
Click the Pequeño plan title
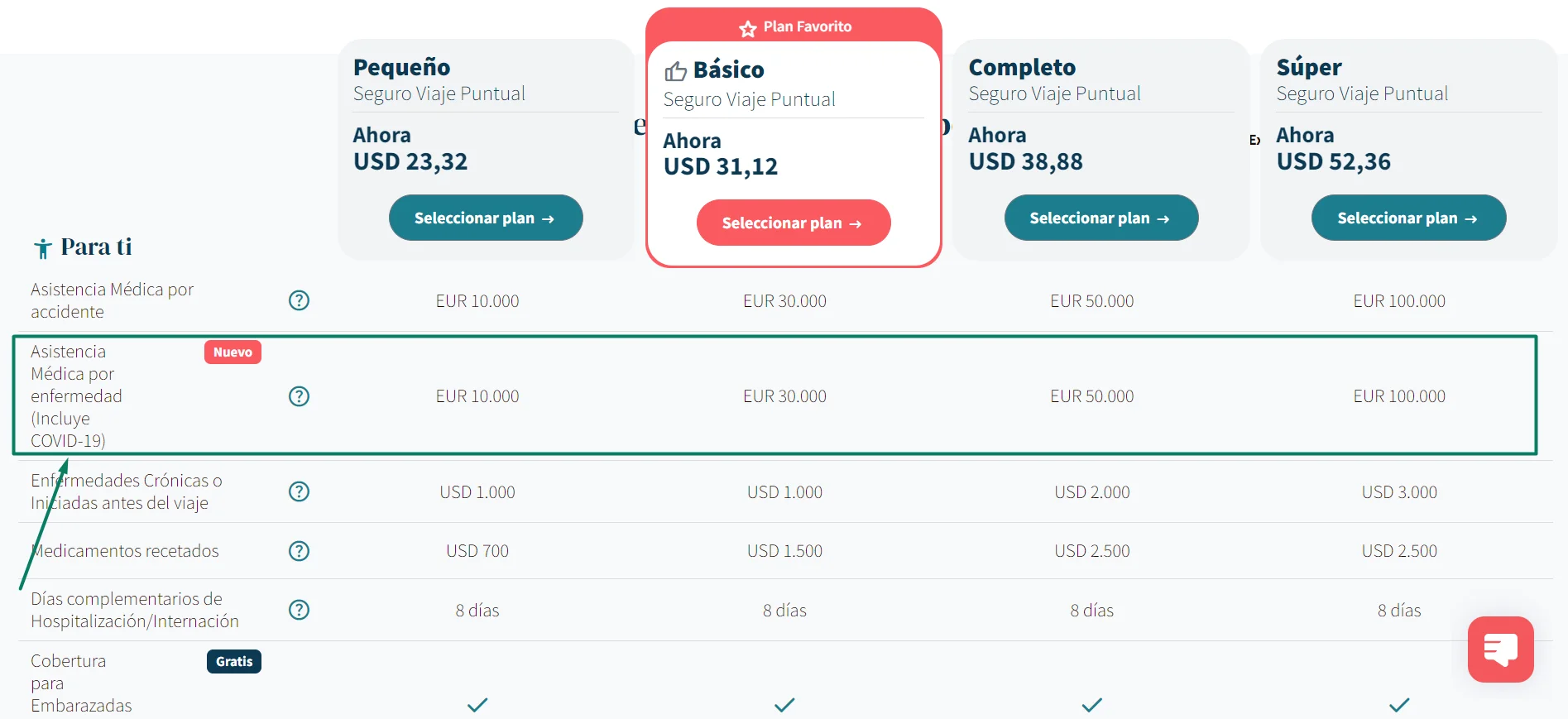click(402, 67)
